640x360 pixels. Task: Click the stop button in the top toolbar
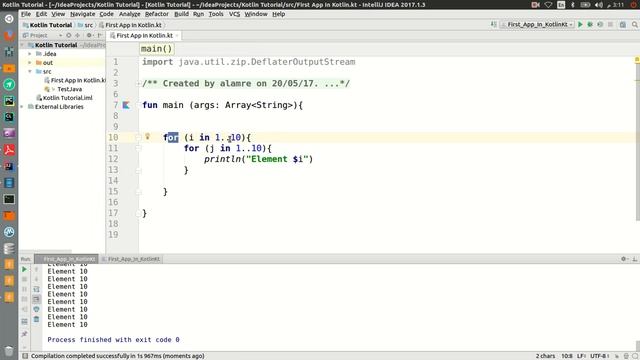tap(610, 24)
